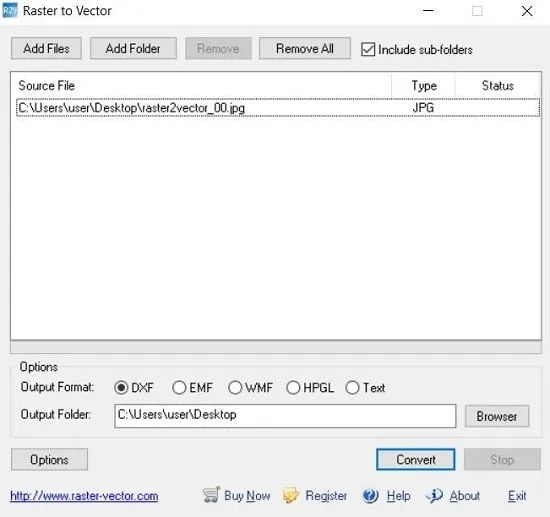Sort by the Type column header
The height and width of the screenshot is (517, 550).
tap(423, 86)
